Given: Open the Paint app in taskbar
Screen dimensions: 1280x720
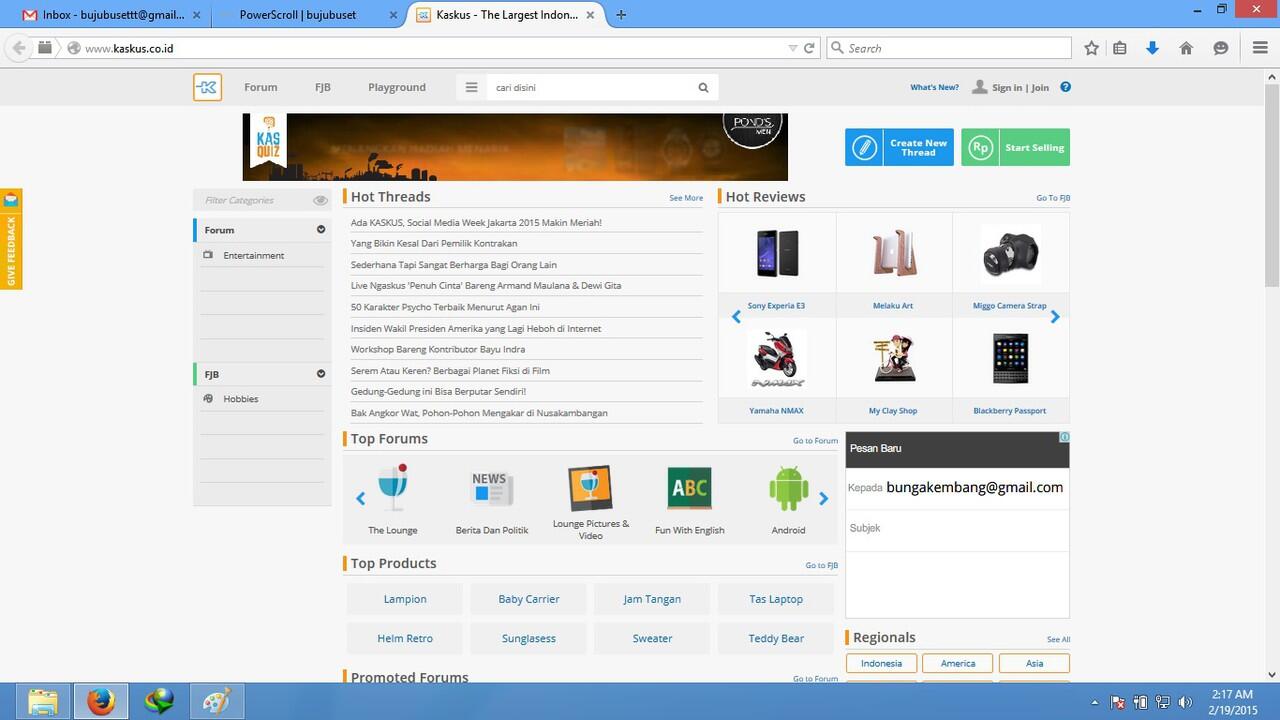Looking at the screenshot, I should [216, 702].
